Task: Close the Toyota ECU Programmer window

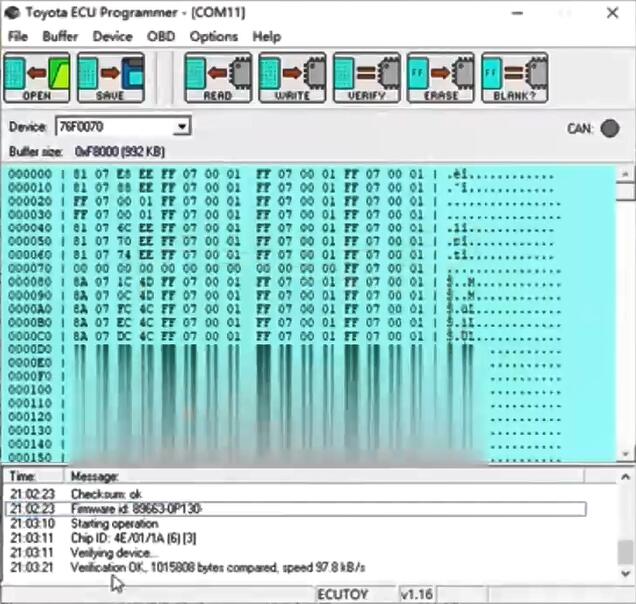Action: click(x=612, y=13)
